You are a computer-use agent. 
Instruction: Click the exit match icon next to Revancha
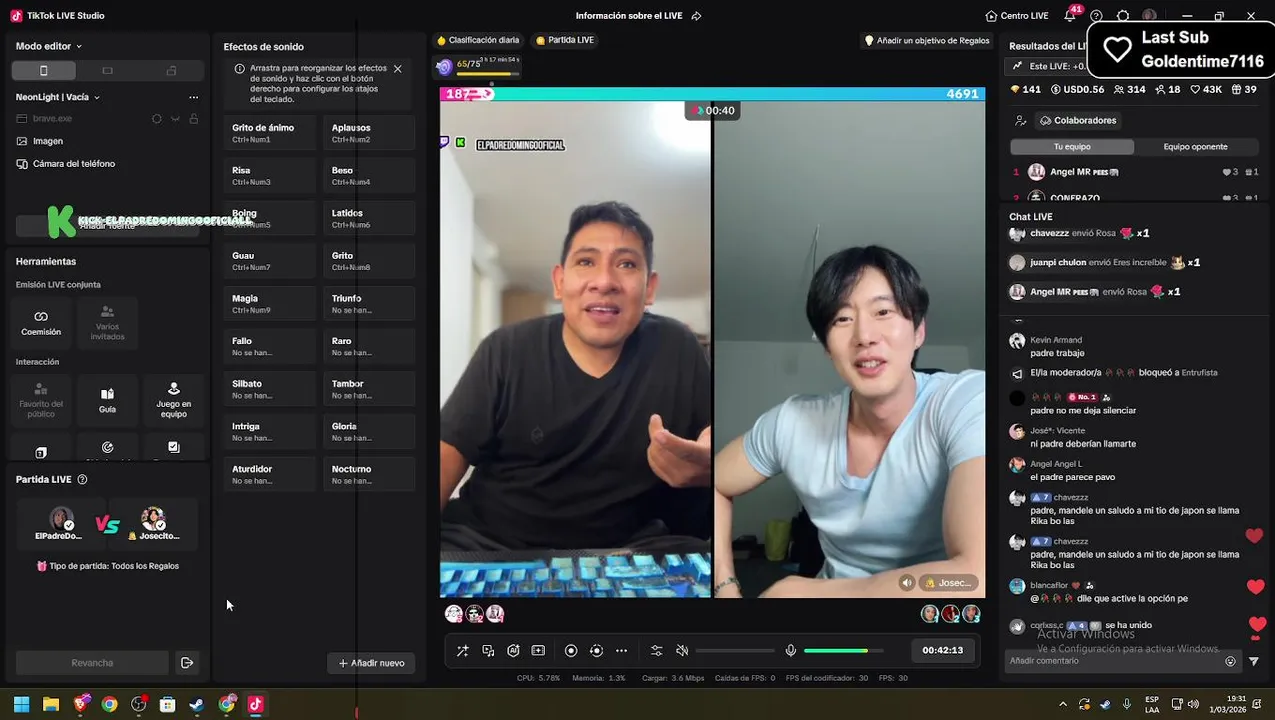187,663
